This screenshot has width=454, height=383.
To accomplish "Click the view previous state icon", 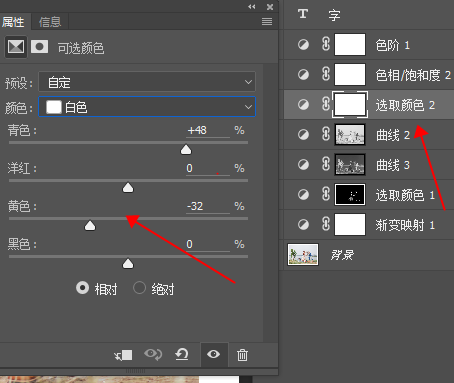I will (153, 354).
